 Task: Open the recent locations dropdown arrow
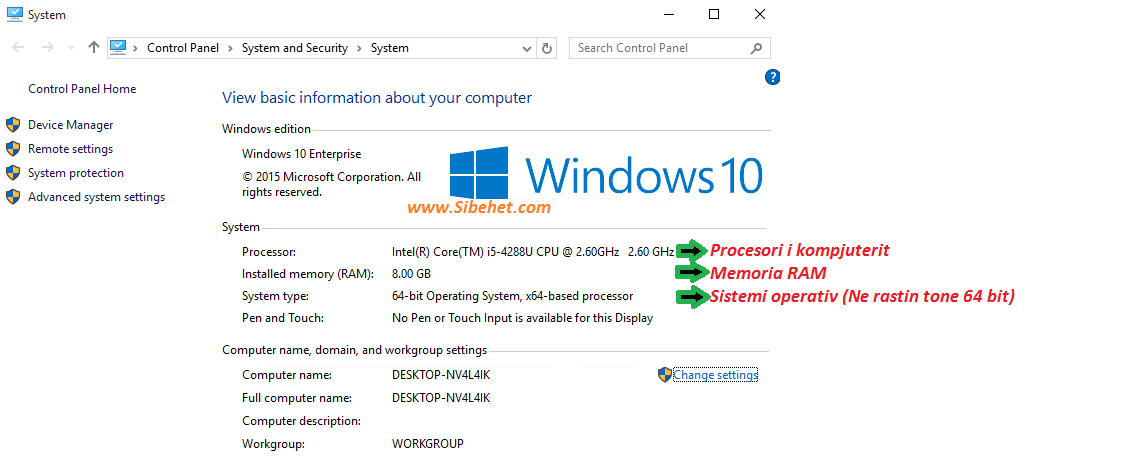pos(71,48)
